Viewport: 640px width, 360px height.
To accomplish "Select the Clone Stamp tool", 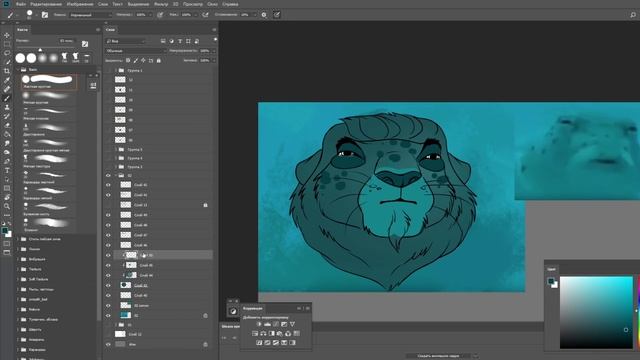I will pos(7,107).
